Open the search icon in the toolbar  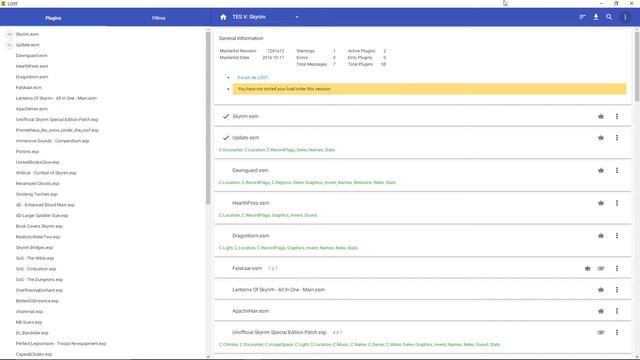(x=609, y=17)
